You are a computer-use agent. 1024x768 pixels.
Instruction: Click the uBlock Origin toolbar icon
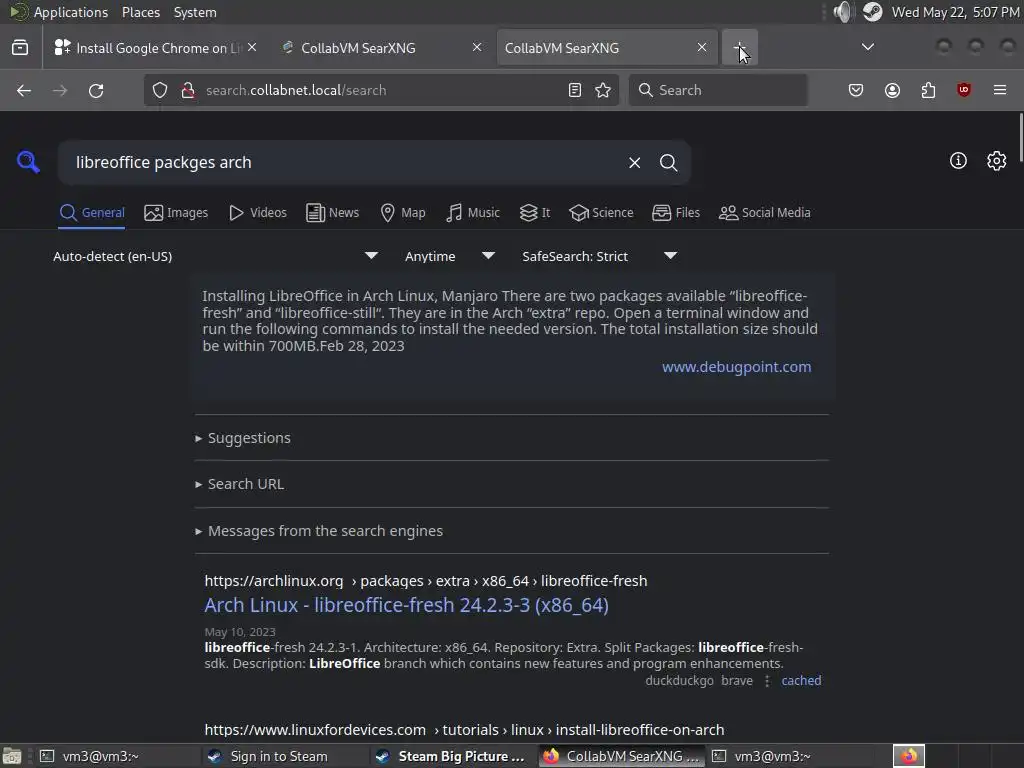click(963, 90)
